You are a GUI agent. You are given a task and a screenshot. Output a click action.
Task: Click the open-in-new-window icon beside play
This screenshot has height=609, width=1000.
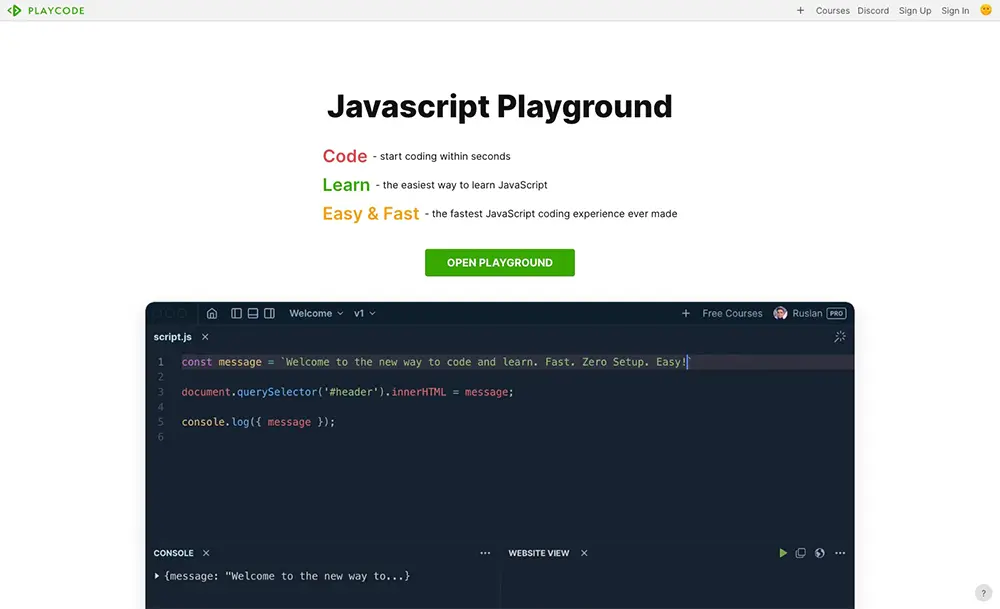coord(800,553)
